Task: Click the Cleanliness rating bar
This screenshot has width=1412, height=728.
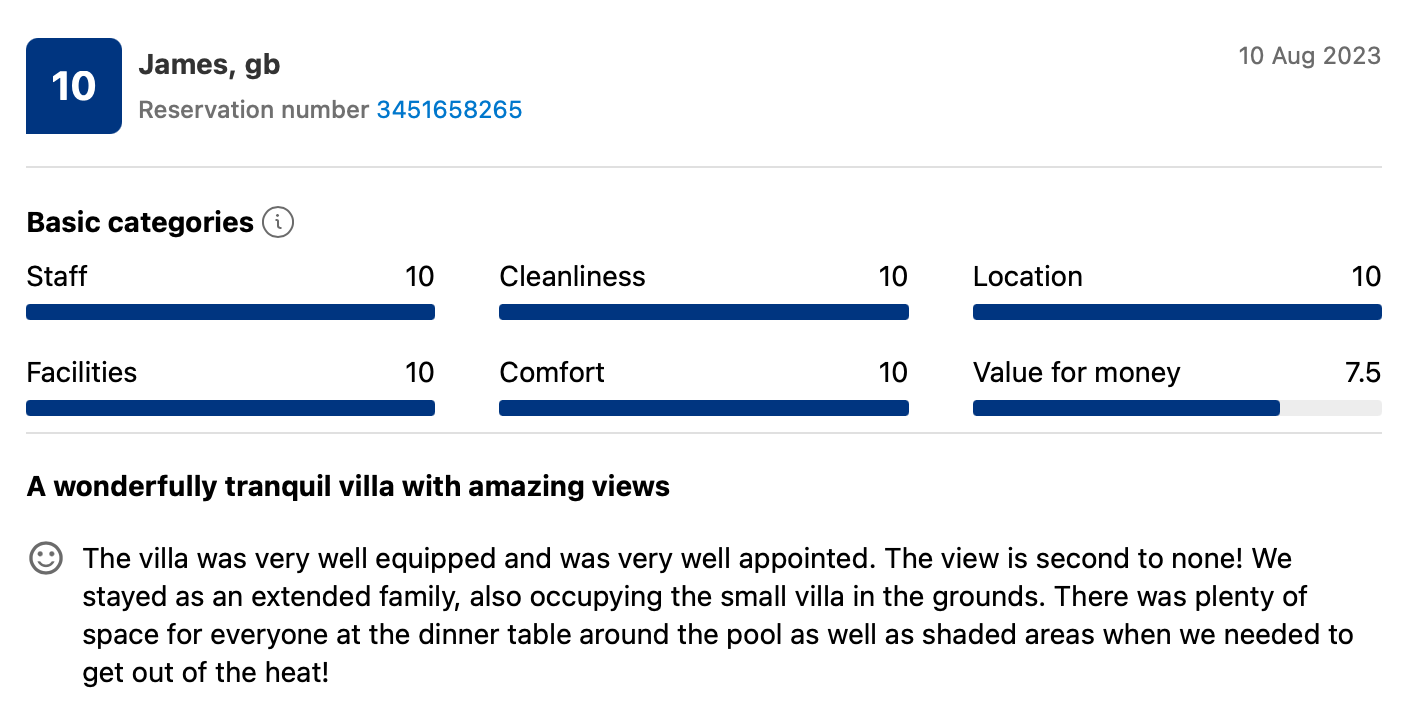Action: coord(703,312)
